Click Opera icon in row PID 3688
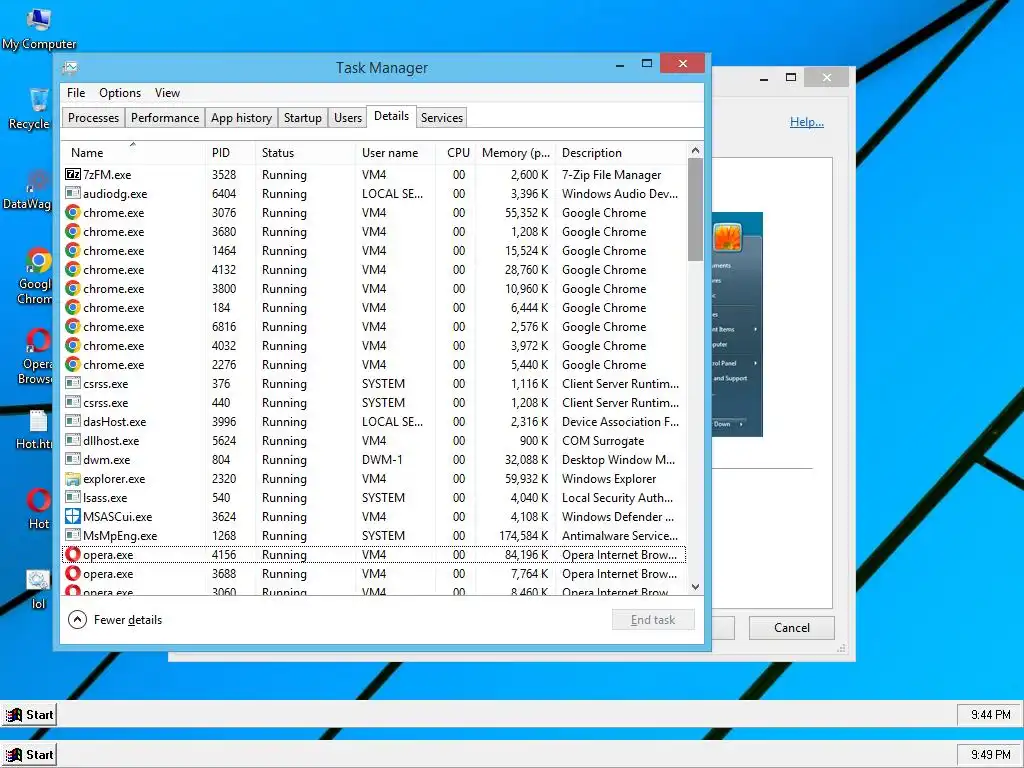Screen dimensions: 1024x768 (72, 573)
